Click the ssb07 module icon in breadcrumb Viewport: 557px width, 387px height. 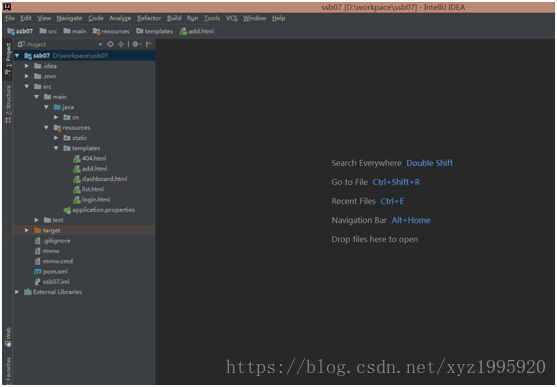coord(11,31)
